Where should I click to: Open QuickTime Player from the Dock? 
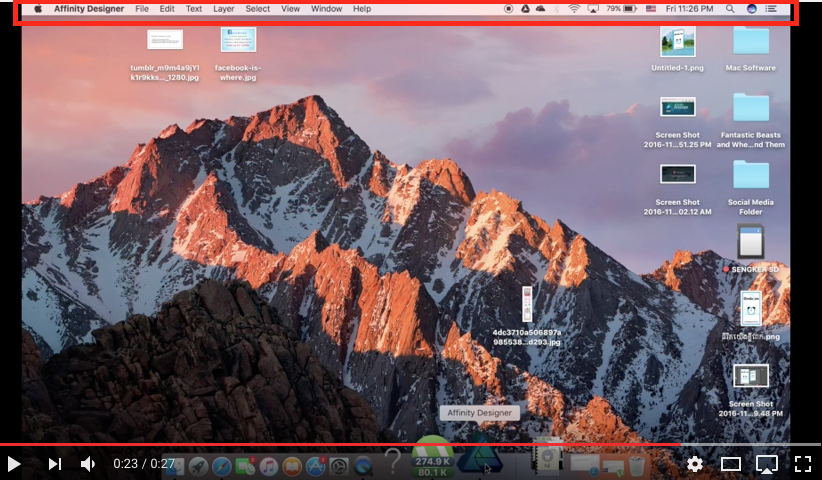[x=363, y=466]
